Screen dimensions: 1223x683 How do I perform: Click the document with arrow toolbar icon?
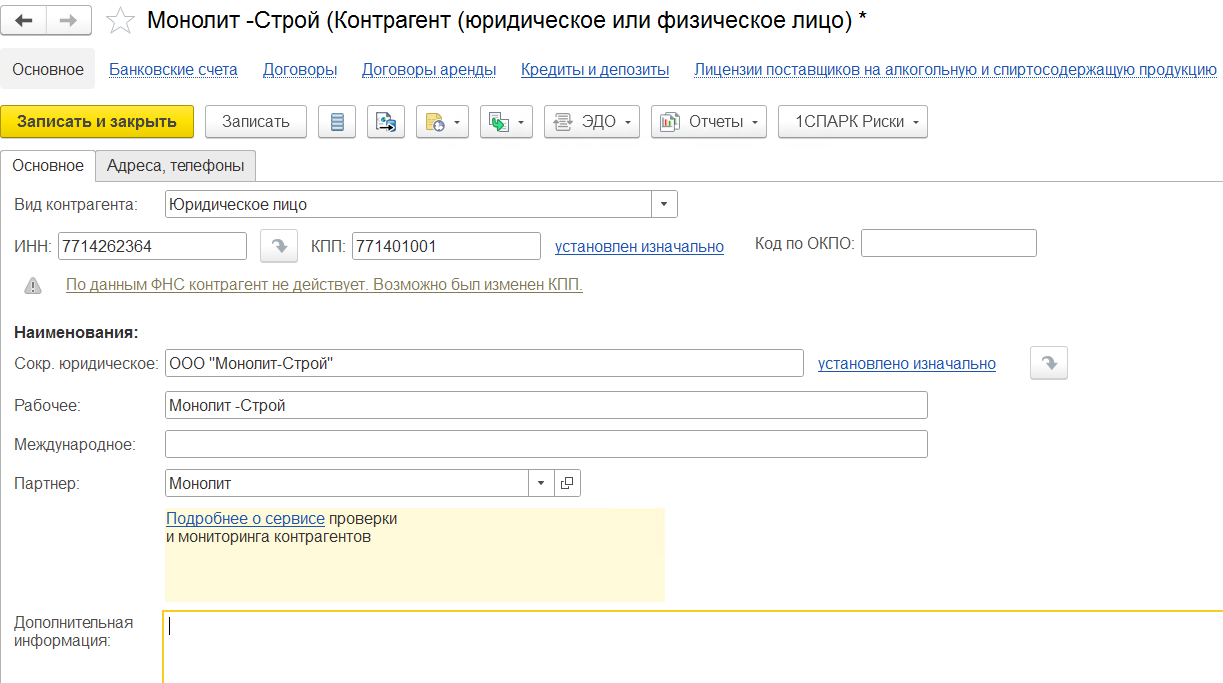(385, 122)
